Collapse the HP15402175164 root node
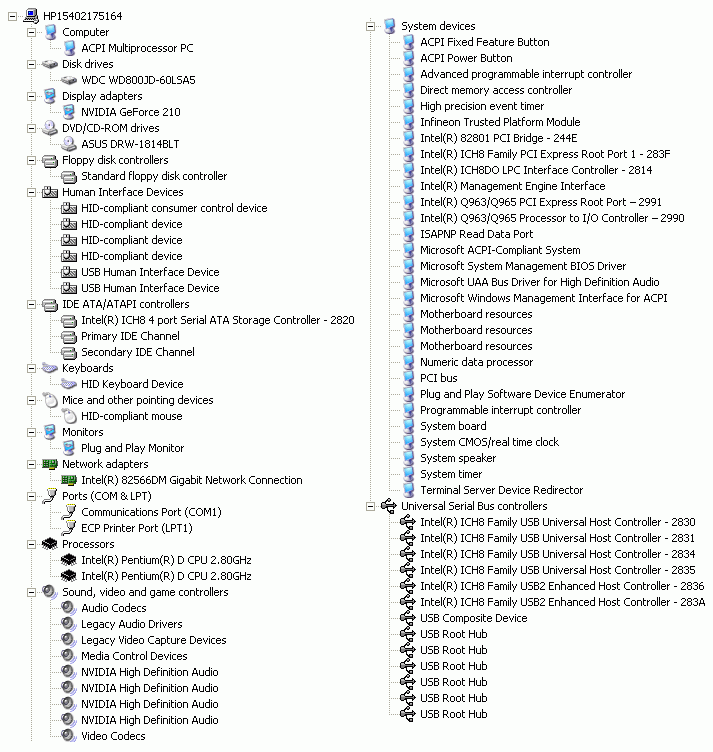The width and height of the screenshot is (713, 752). coord(12,16)
